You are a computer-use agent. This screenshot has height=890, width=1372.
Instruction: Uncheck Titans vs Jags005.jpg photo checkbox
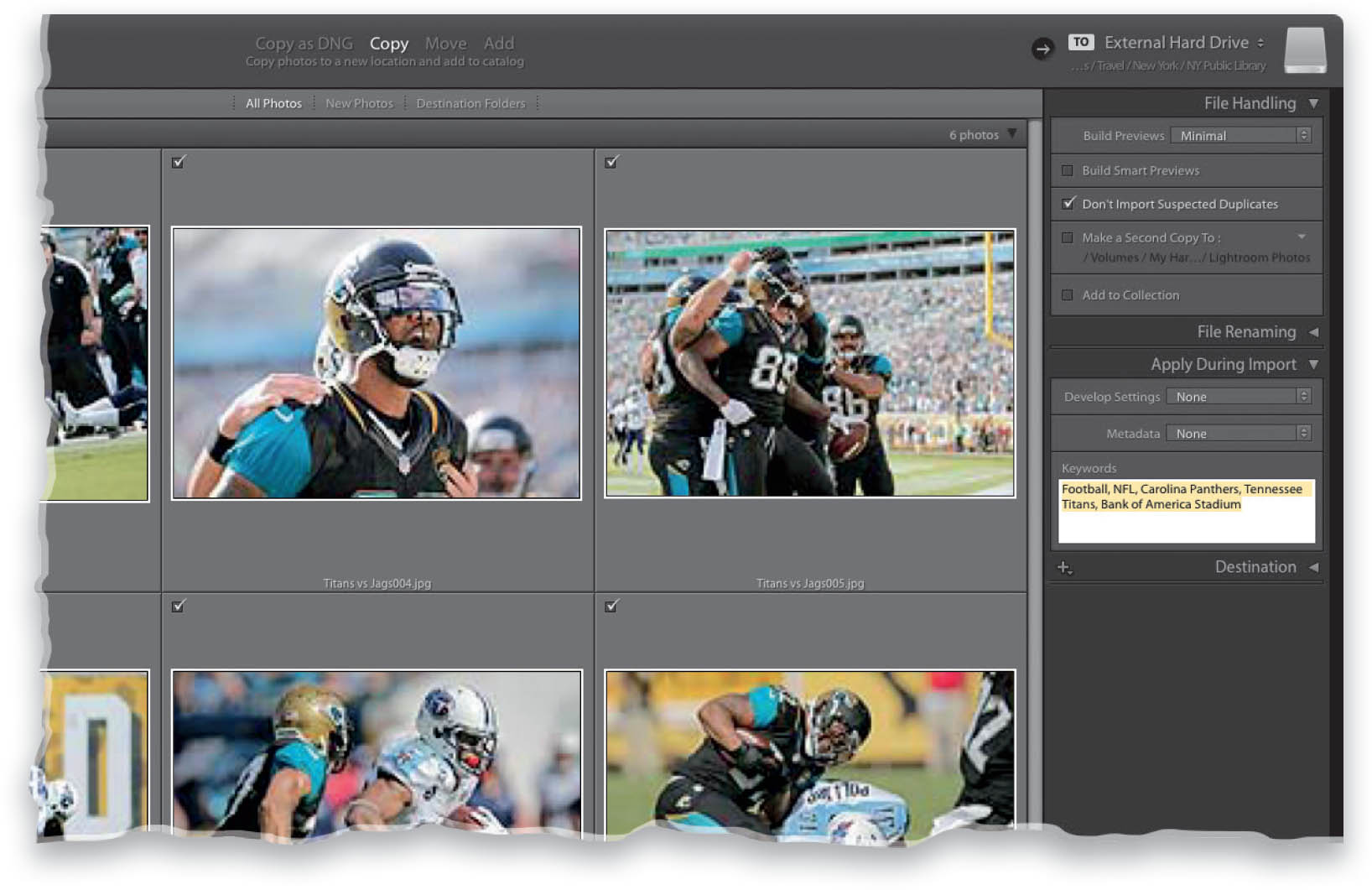tap(611, 162)
